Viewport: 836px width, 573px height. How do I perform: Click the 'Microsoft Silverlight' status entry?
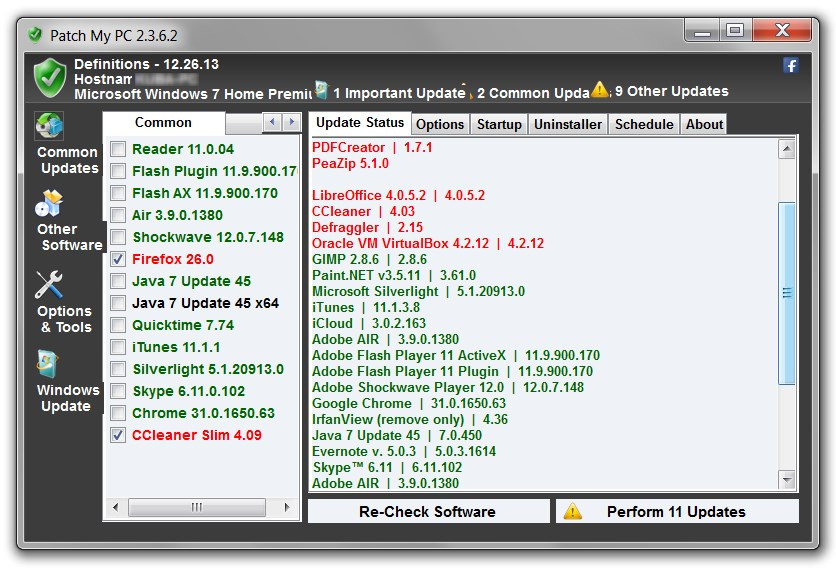click(x=419, y=291)
